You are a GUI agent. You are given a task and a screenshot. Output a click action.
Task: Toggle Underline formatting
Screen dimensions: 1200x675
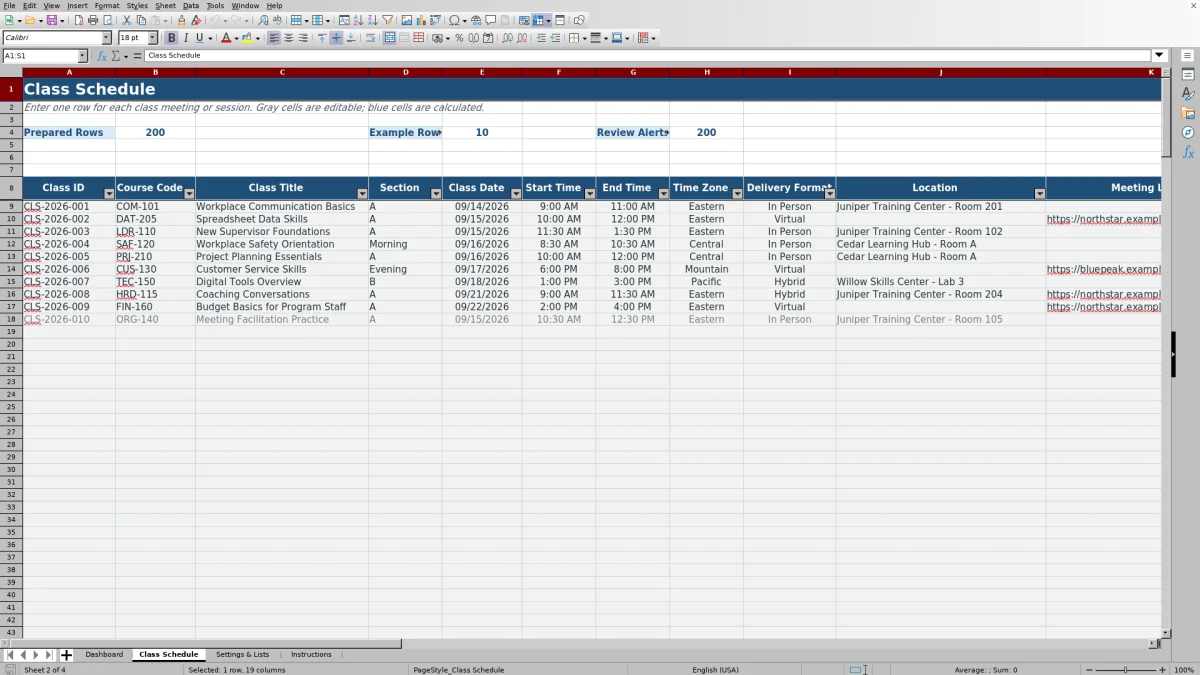point(199,38)
